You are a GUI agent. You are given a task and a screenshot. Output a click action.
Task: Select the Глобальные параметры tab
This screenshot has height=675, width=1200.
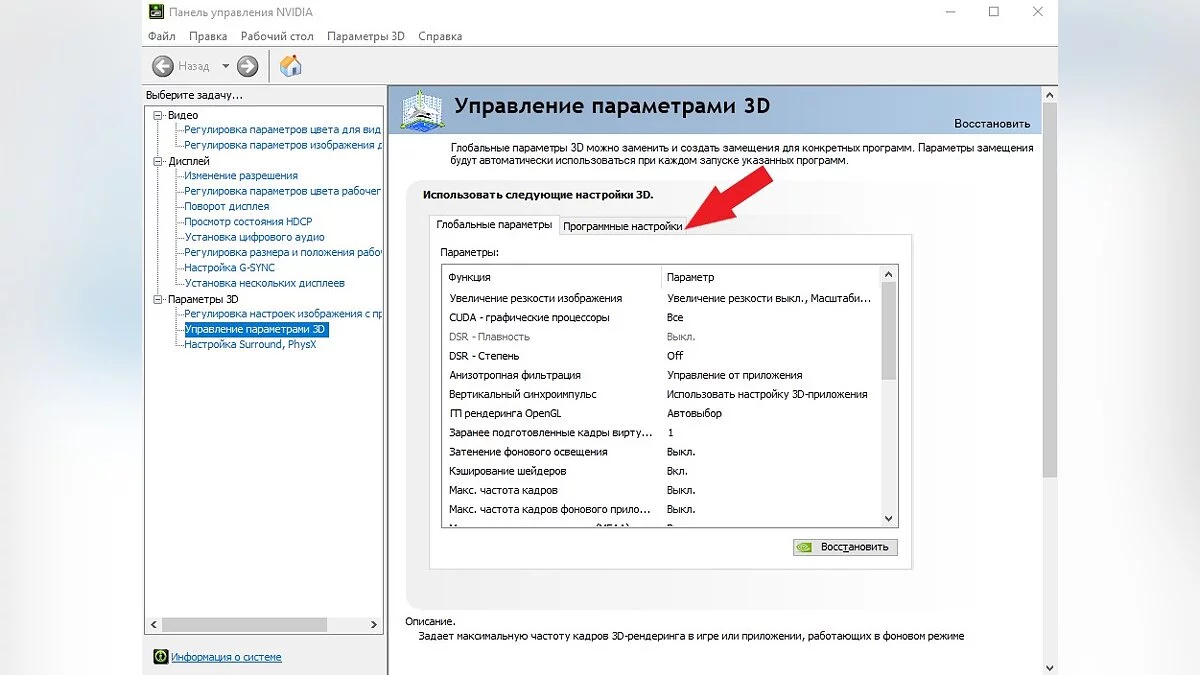click(494, 225)
